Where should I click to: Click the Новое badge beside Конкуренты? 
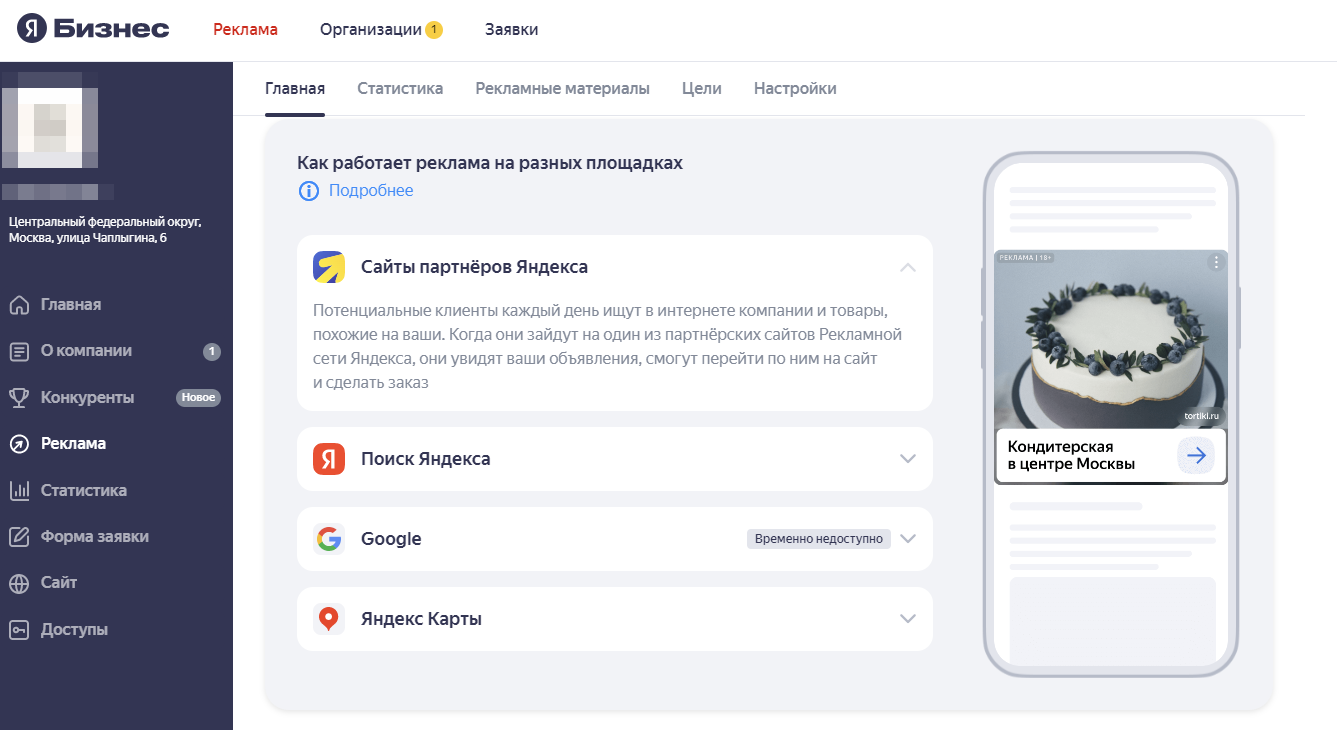coord(198,398)
